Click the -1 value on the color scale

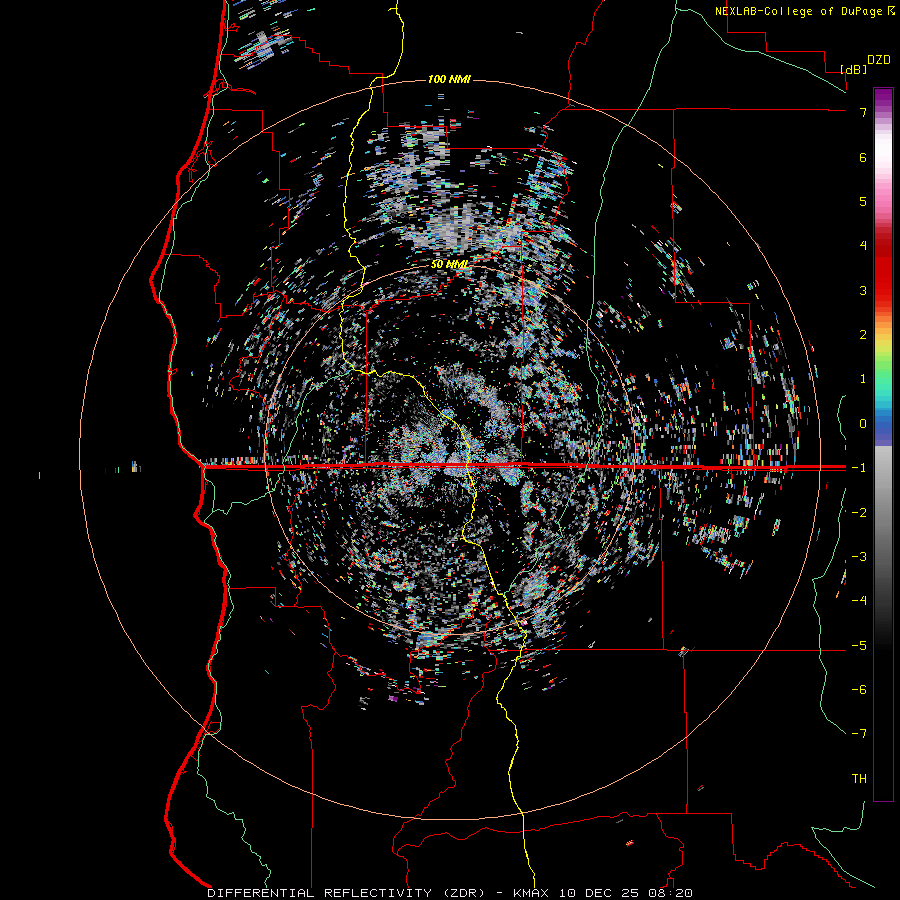click(859, 468)
